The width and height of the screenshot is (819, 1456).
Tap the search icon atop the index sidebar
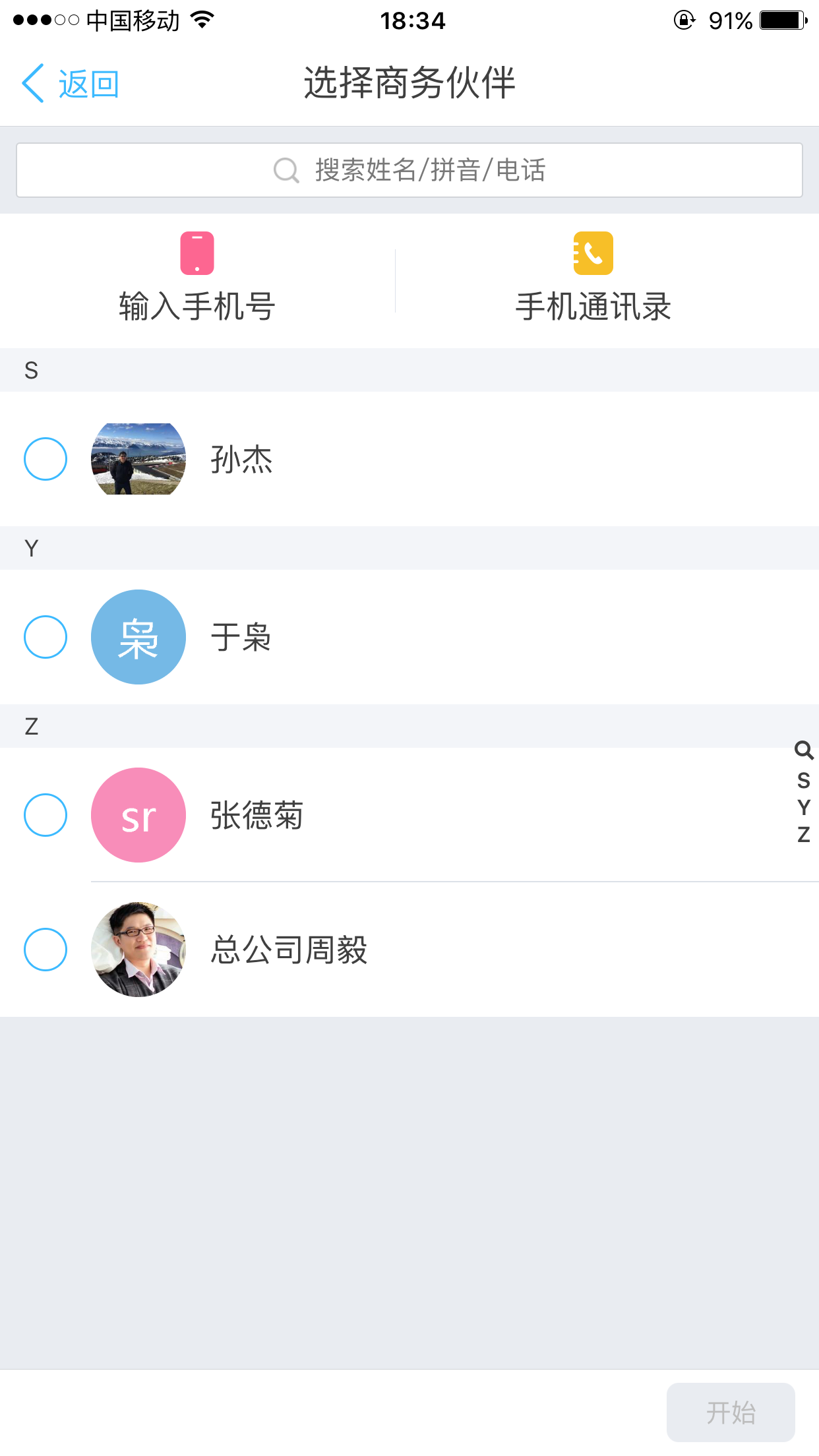point(803,750)
